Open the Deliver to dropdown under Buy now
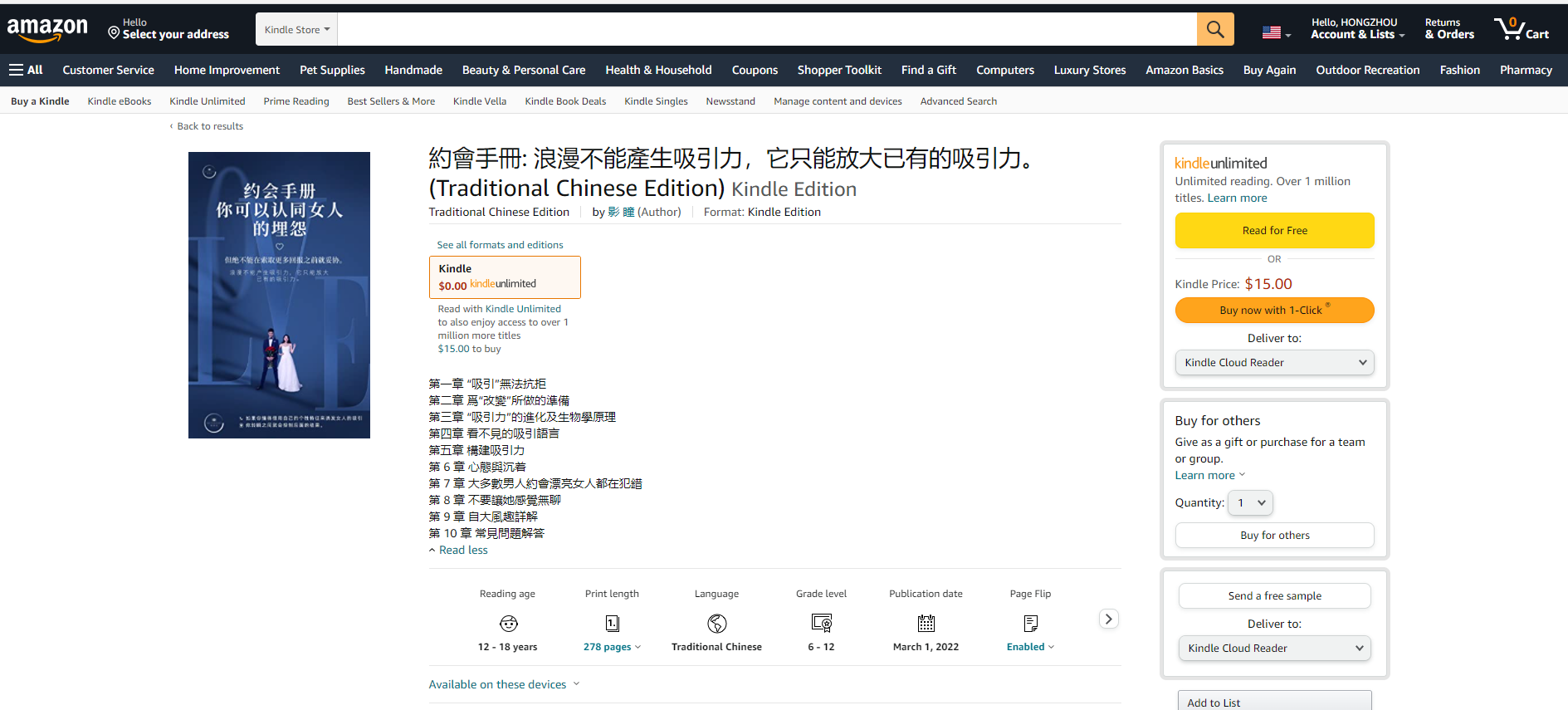1568x710 pixels. click(1274, 362)
